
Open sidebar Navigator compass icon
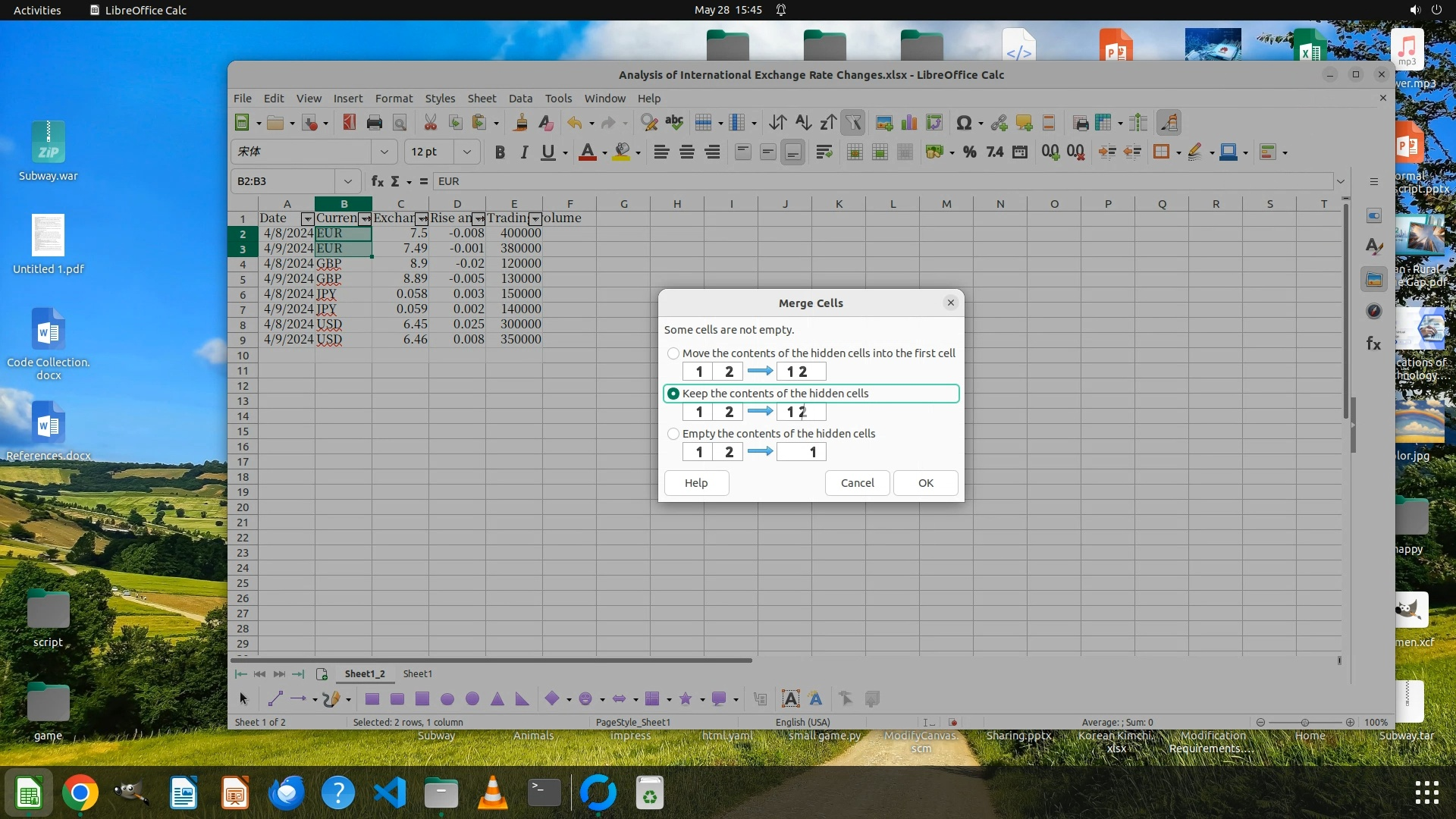(x=1373, y=311)
